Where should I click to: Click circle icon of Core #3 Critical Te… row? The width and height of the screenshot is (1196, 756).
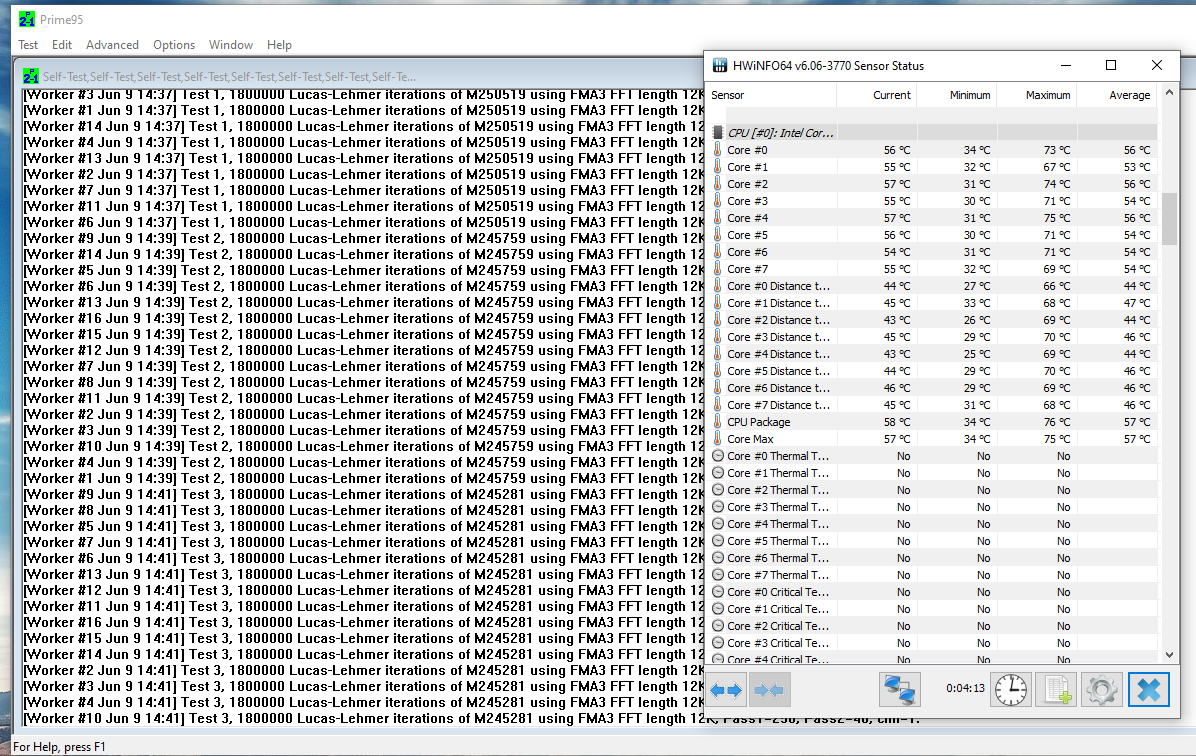718,642
